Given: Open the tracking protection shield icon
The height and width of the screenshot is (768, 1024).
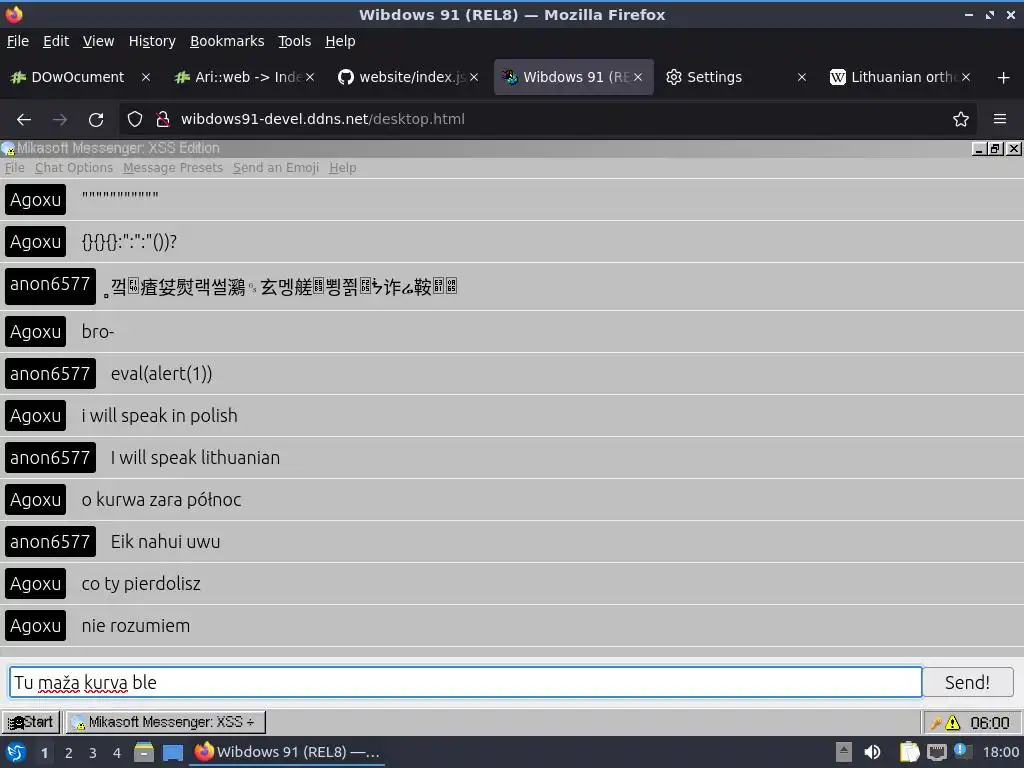Looking at the screenshot, I should click(x=135, y=120).
